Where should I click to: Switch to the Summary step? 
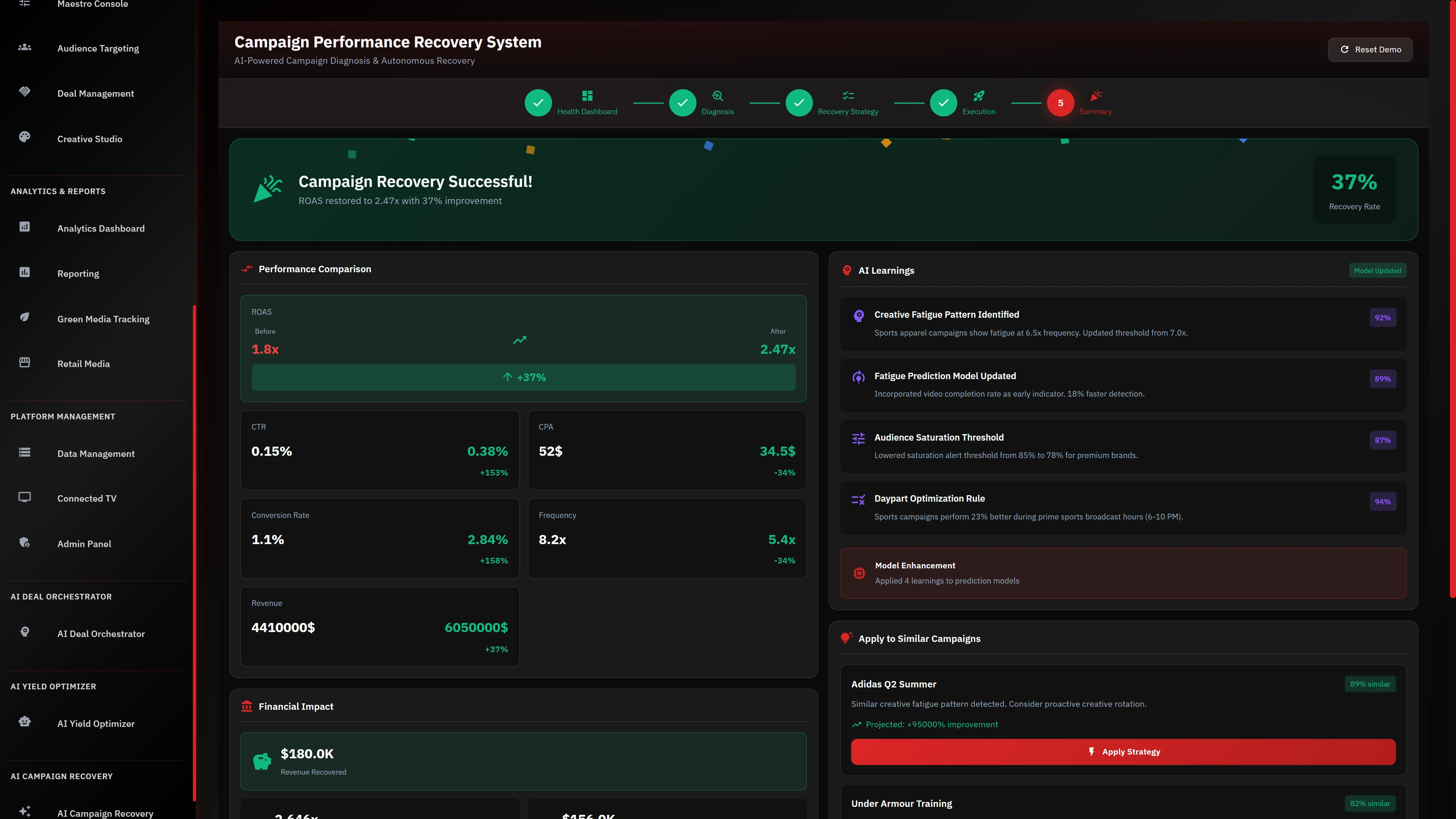[x=1061, y=103]
